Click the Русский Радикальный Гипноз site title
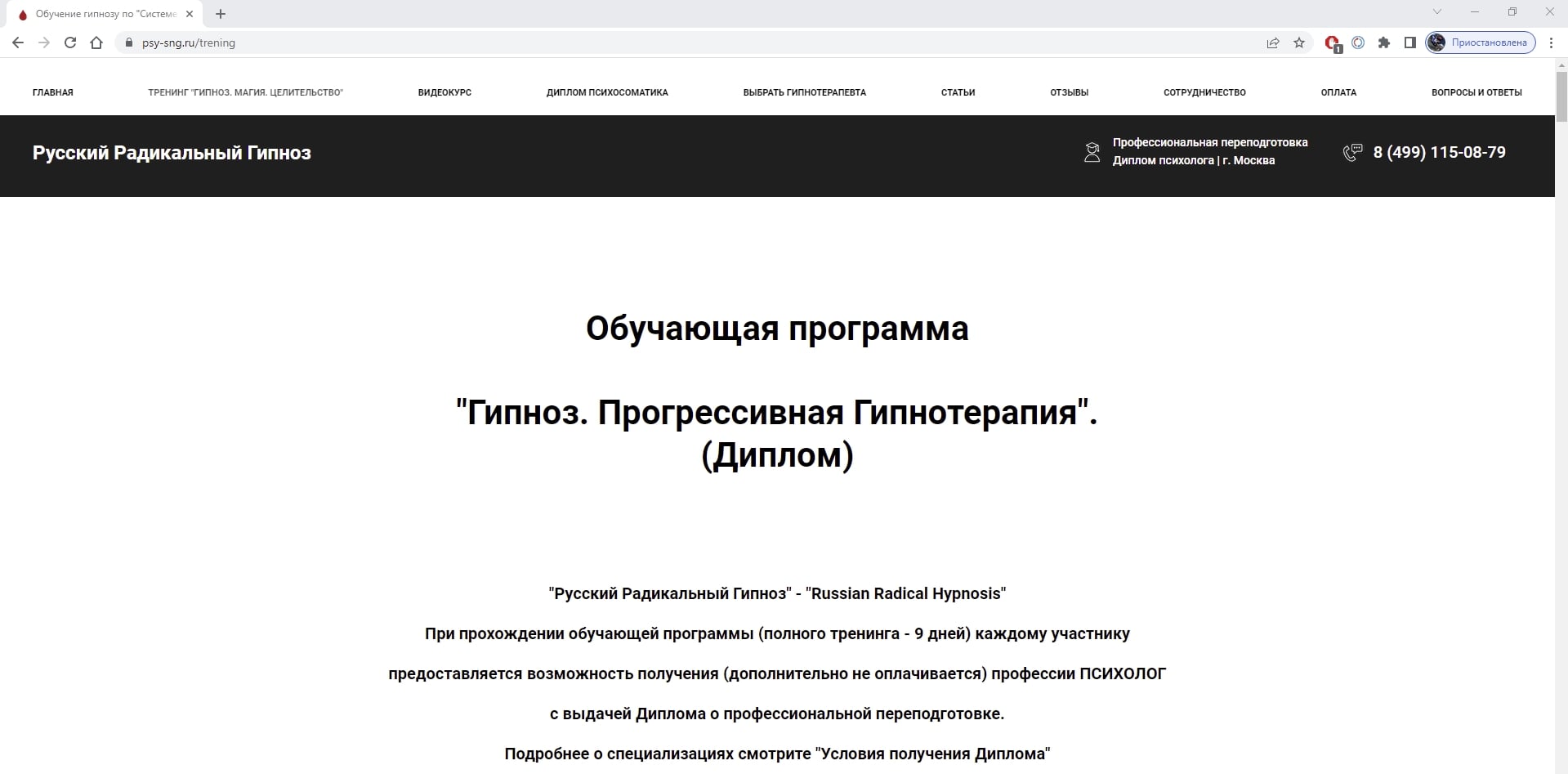Screen dimensions: 1568x774 [172, 153]
